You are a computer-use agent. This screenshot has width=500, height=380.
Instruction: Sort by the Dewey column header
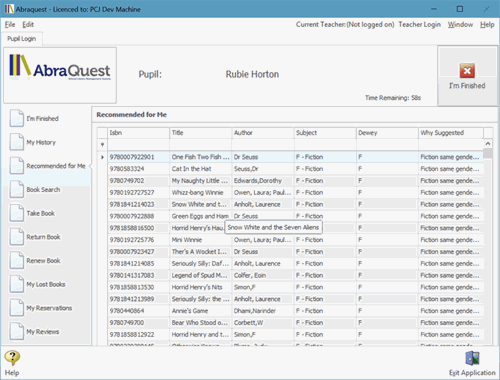[x=387, y=133]
